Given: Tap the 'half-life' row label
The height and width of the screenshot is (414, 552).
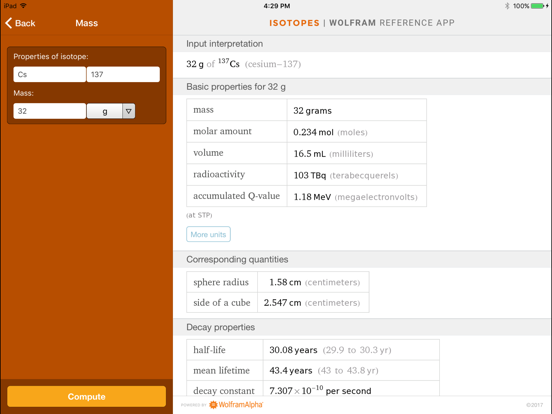Looking at the screenshot, I should coord(209,350).
